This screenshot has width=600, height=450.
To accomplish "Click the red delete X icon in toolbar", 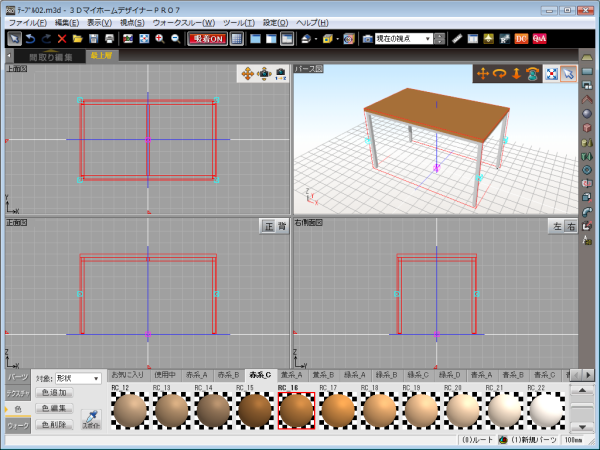I will (62, 38).
